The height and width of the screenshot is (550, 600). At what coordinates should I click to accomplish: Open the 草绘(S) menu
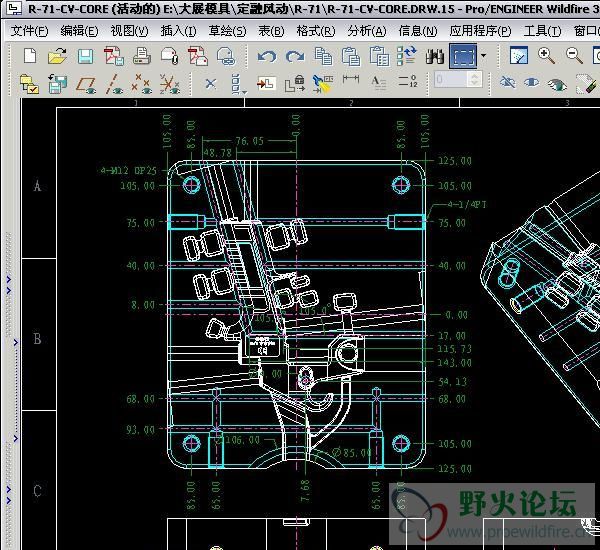(227, 31)
